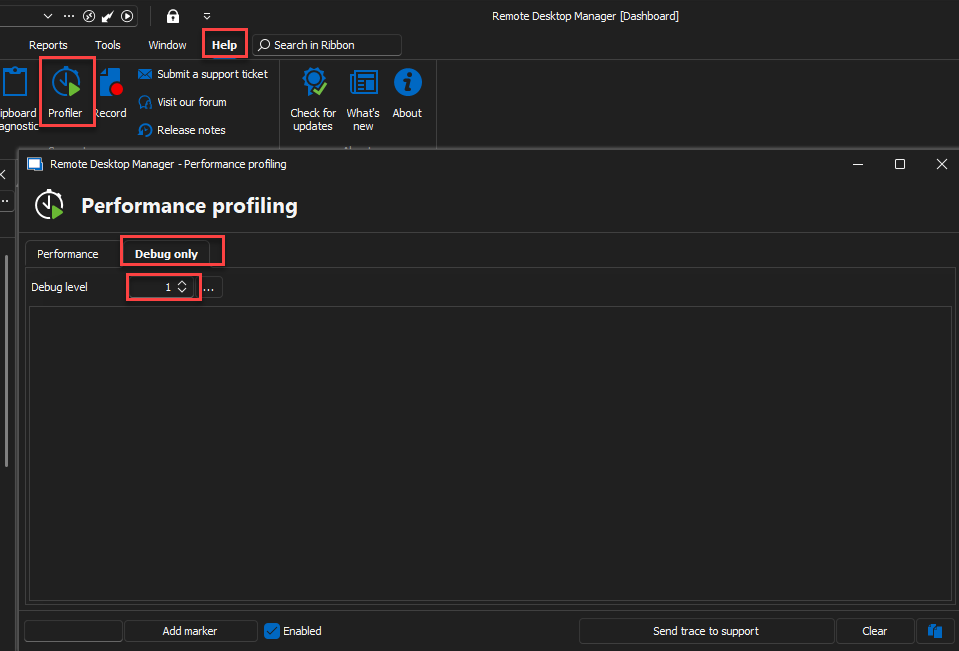Open the quick connect dropdown chevron
The height and width of the screenshot is (651, 959).
(x=48, y=16)
